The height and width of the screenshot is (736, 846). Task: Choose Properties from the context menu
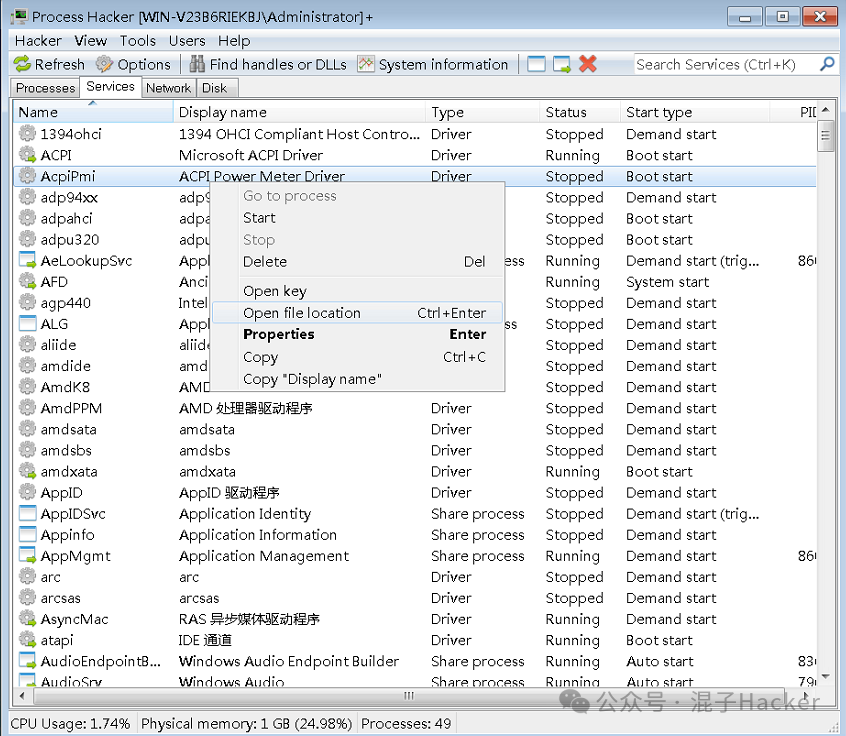point(279,335)
